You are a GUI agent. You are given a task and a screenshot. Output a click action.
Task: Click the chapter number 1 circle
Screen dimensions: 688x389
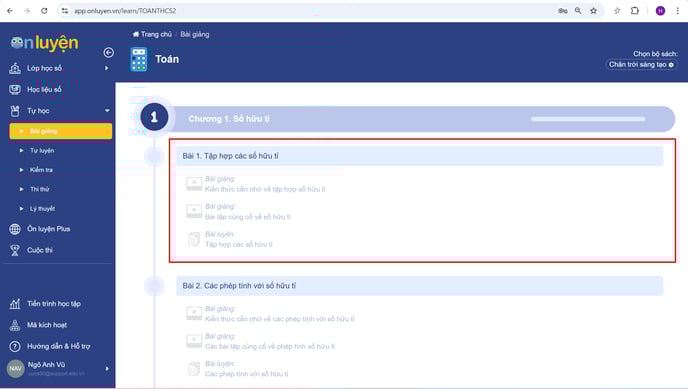point(154,117)
